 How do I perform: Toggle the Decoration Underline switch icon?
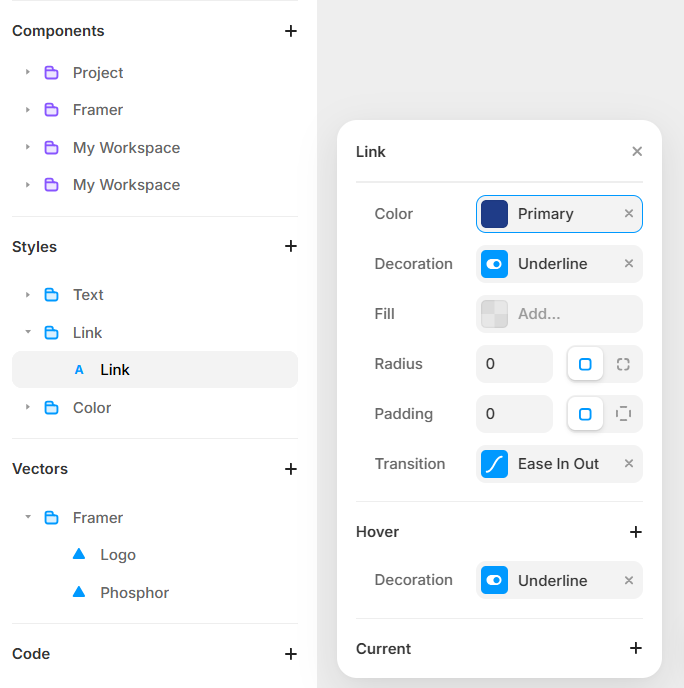(495, 264)
